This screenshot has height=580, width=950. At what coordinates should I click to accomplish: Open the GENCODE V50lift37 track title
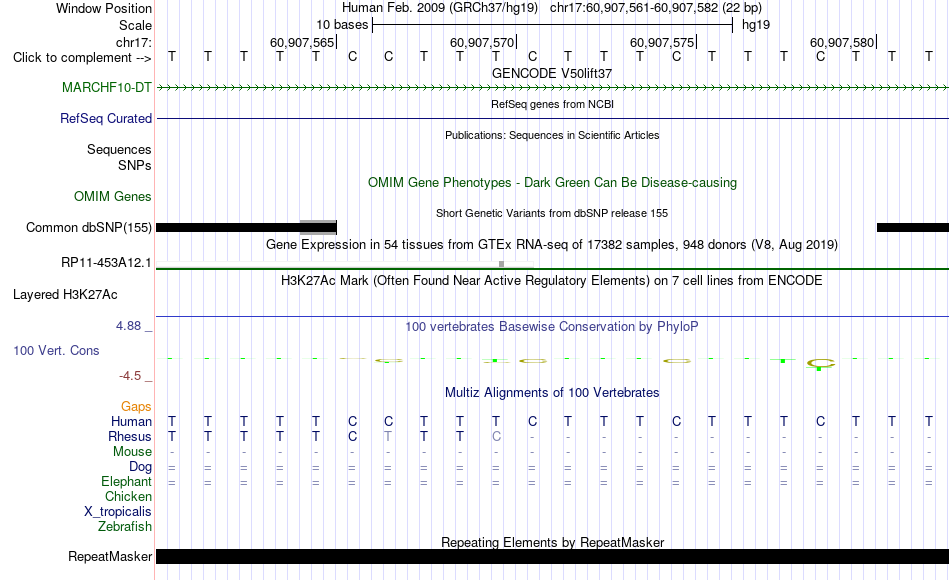point(552,73)
